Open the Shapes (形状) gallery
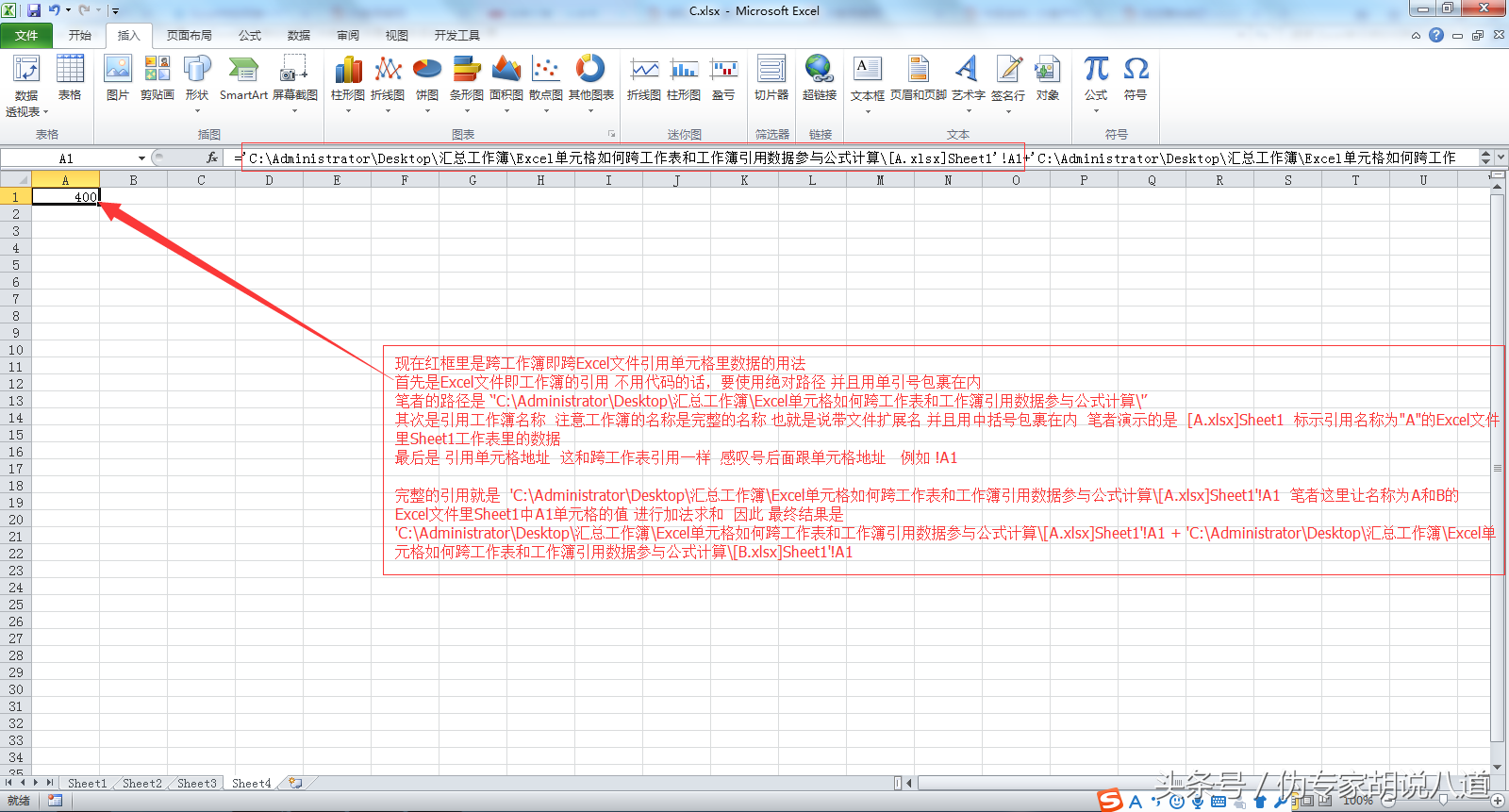The image size is (1509, 812). coord(197,83)
